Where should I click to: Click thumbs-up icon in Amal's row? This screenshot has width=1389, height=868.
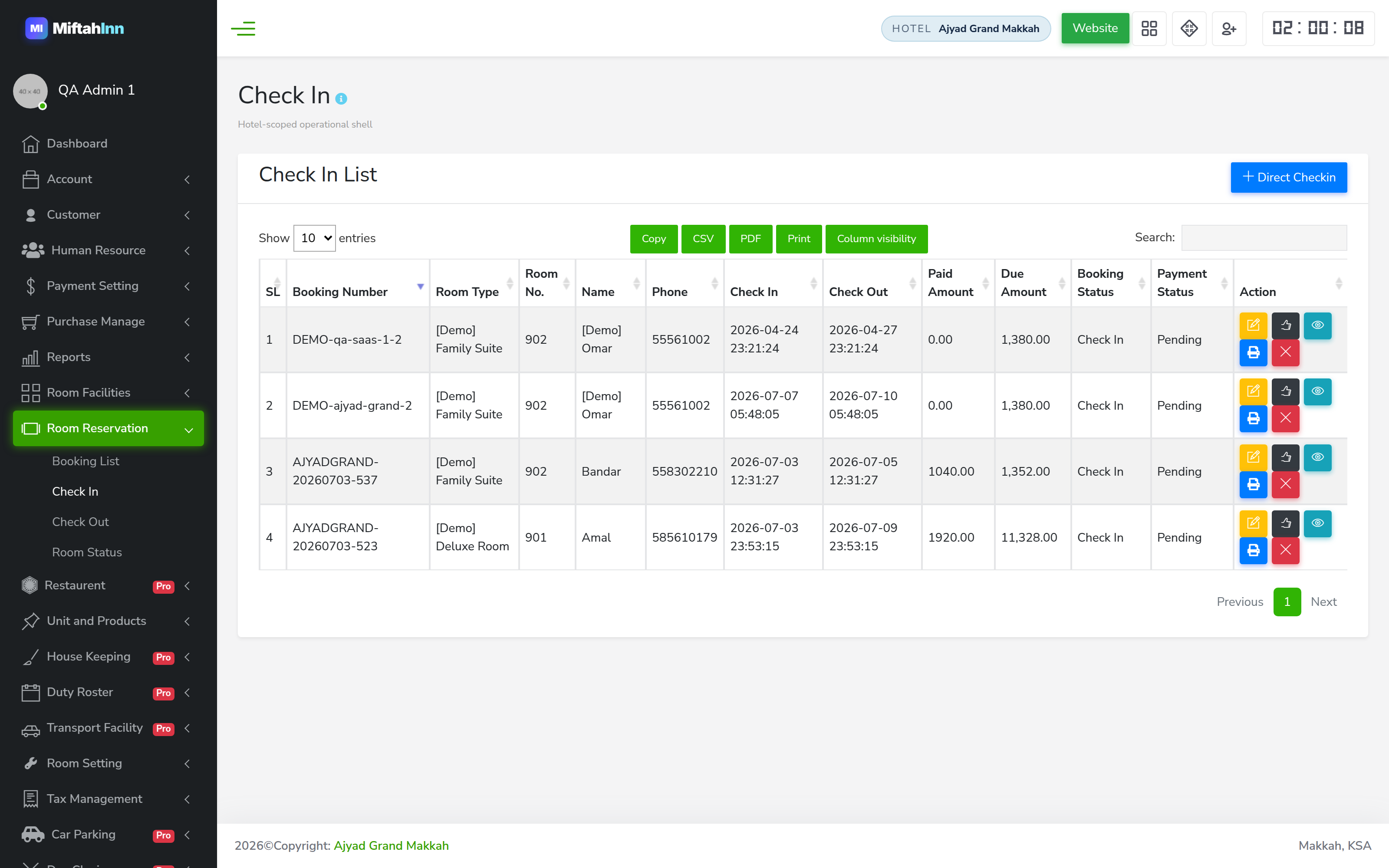pyautogui.click(x=1285, y=523)
